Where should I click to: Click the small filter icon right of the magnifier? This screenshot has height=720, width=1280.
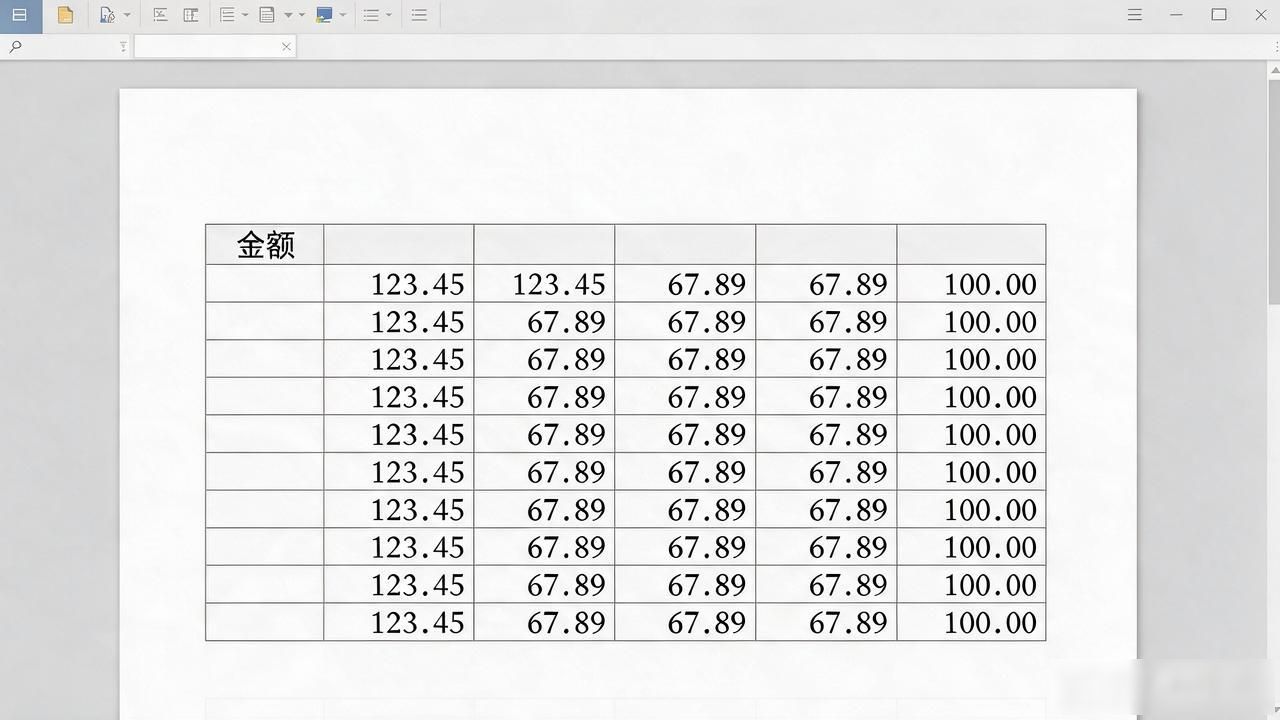coord(123,47)
